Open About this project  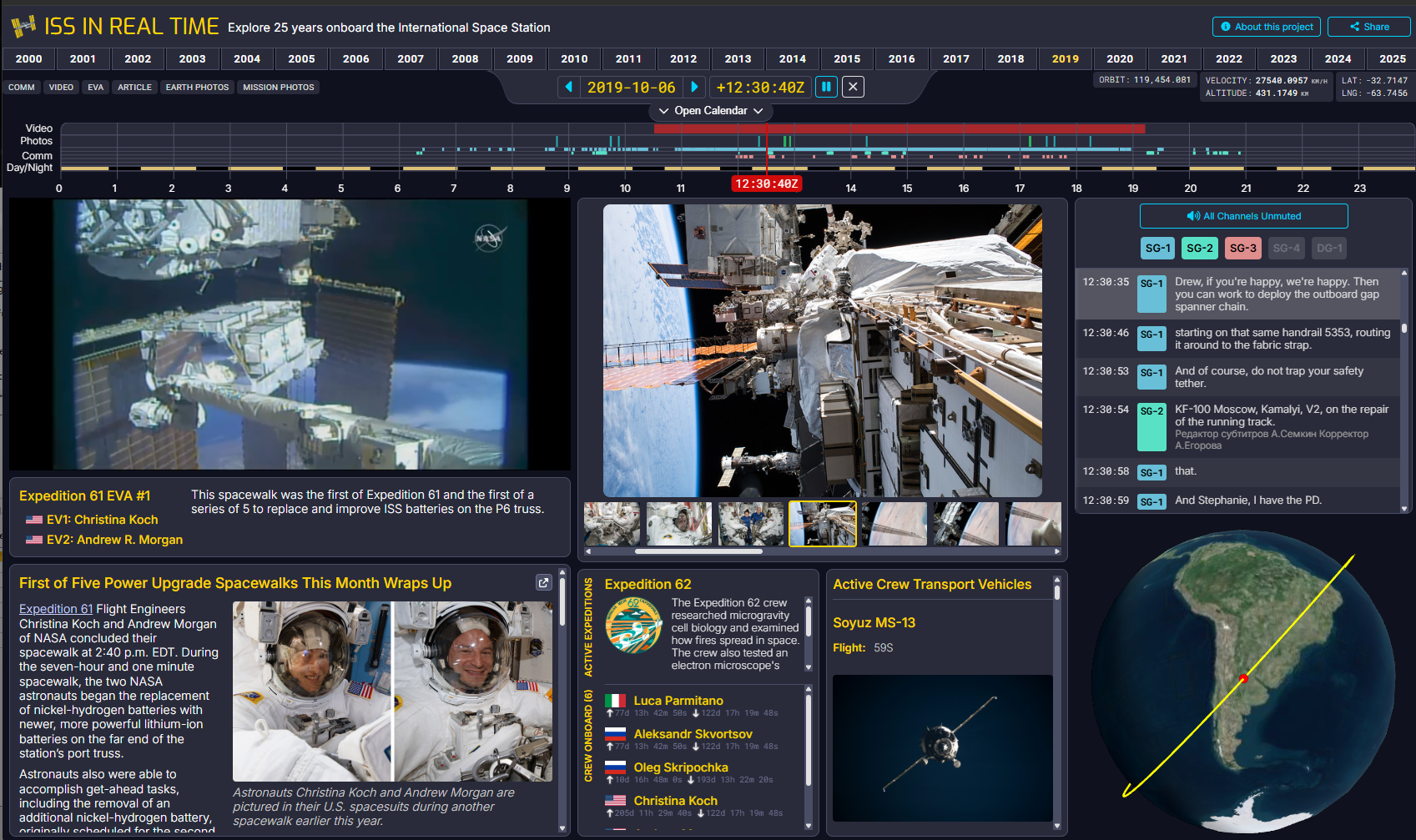(1267, 27)
